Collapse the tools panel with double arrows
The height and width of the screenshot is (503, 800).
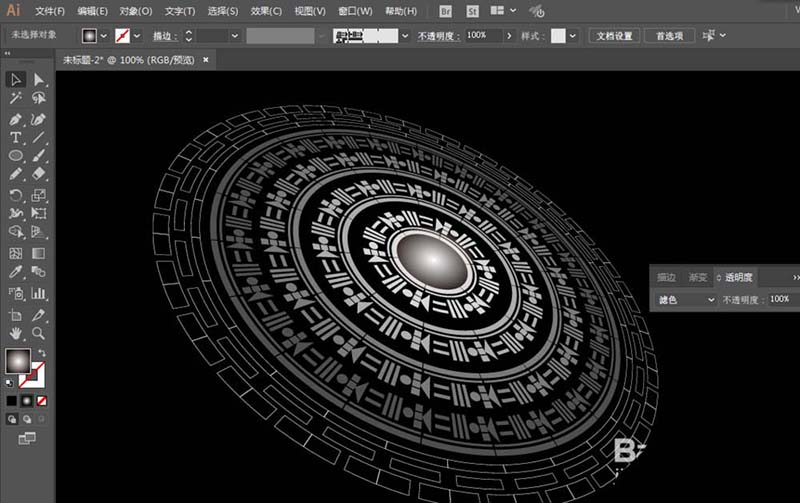7,53
